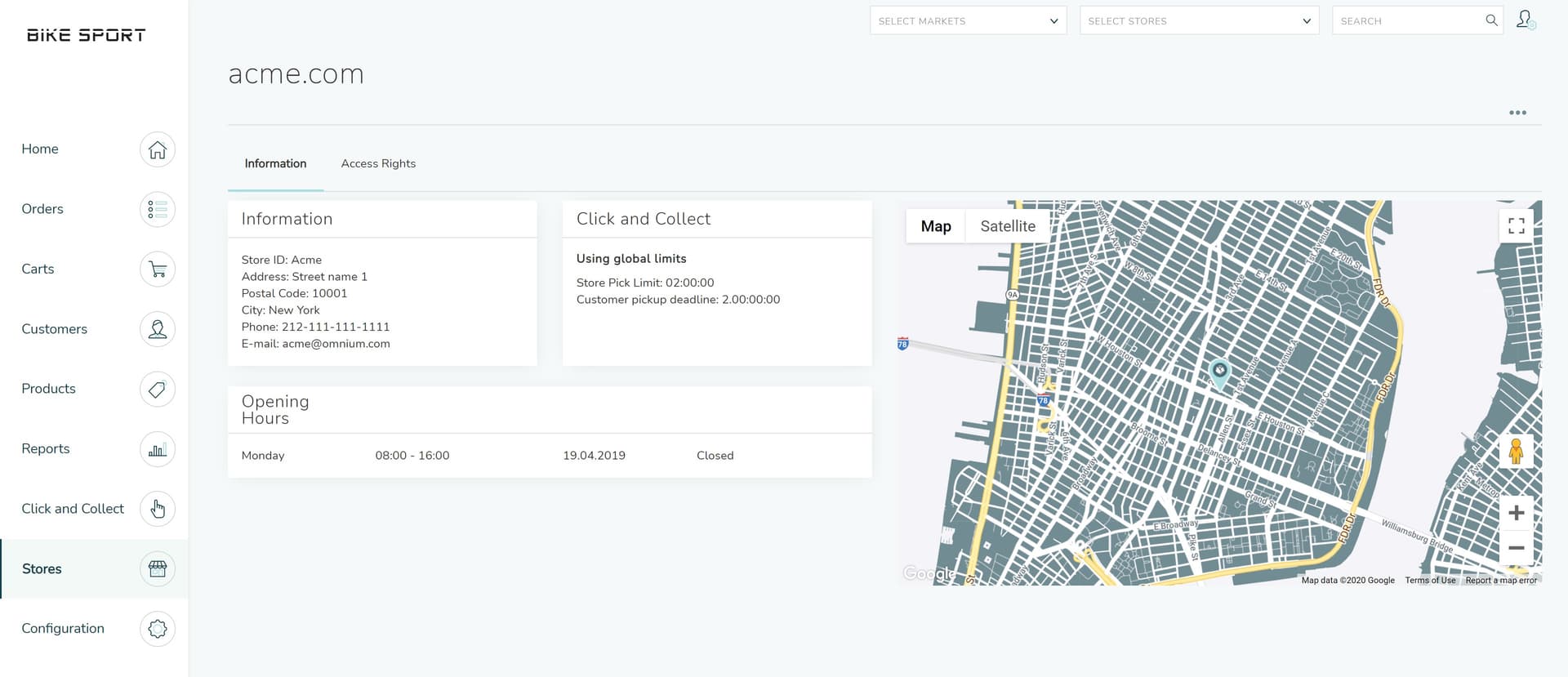The image size is (1568, 677).
Task: Click Report a map error link
Action: pos(1501,581)
